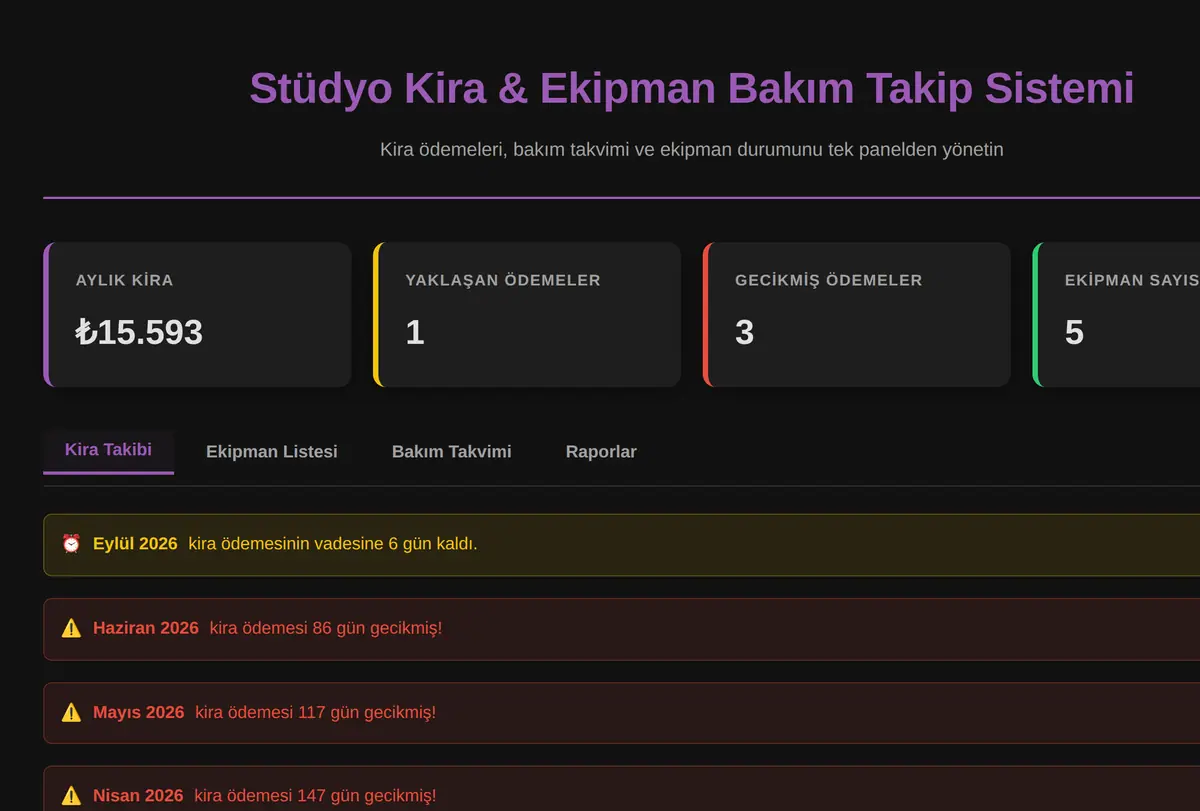Select the ₺15.593 rent amount
Screen dimensions: 1200x811
pos(139,332)
